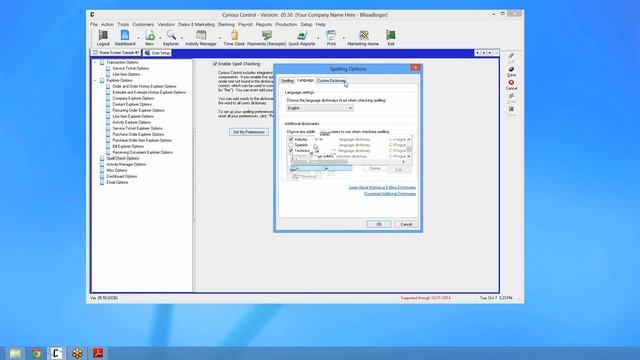Select Service Ticket Options tree item
Screen dimensions: 640x360
tap(131, 69)
